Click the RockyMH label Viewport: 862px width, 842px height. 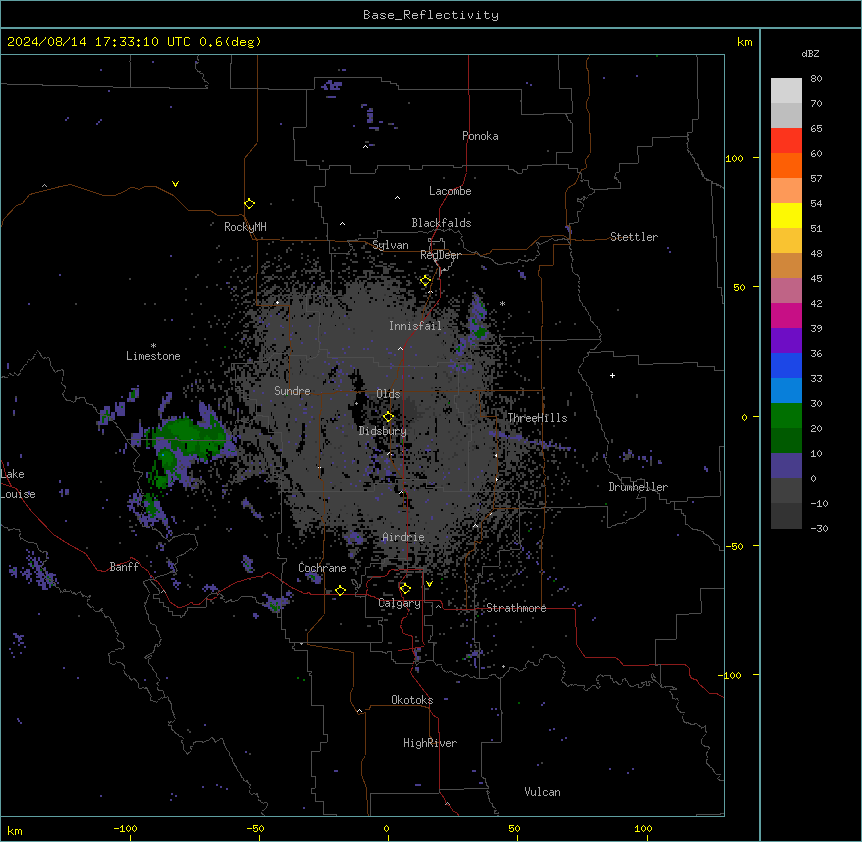point(245,227)
